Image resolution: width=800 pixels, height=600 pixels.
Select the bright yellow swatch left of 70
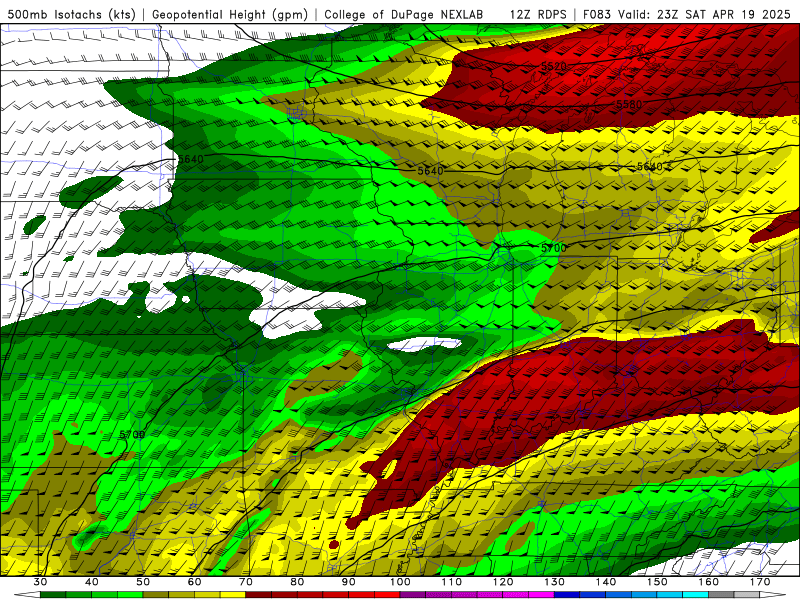click(233, 595)
